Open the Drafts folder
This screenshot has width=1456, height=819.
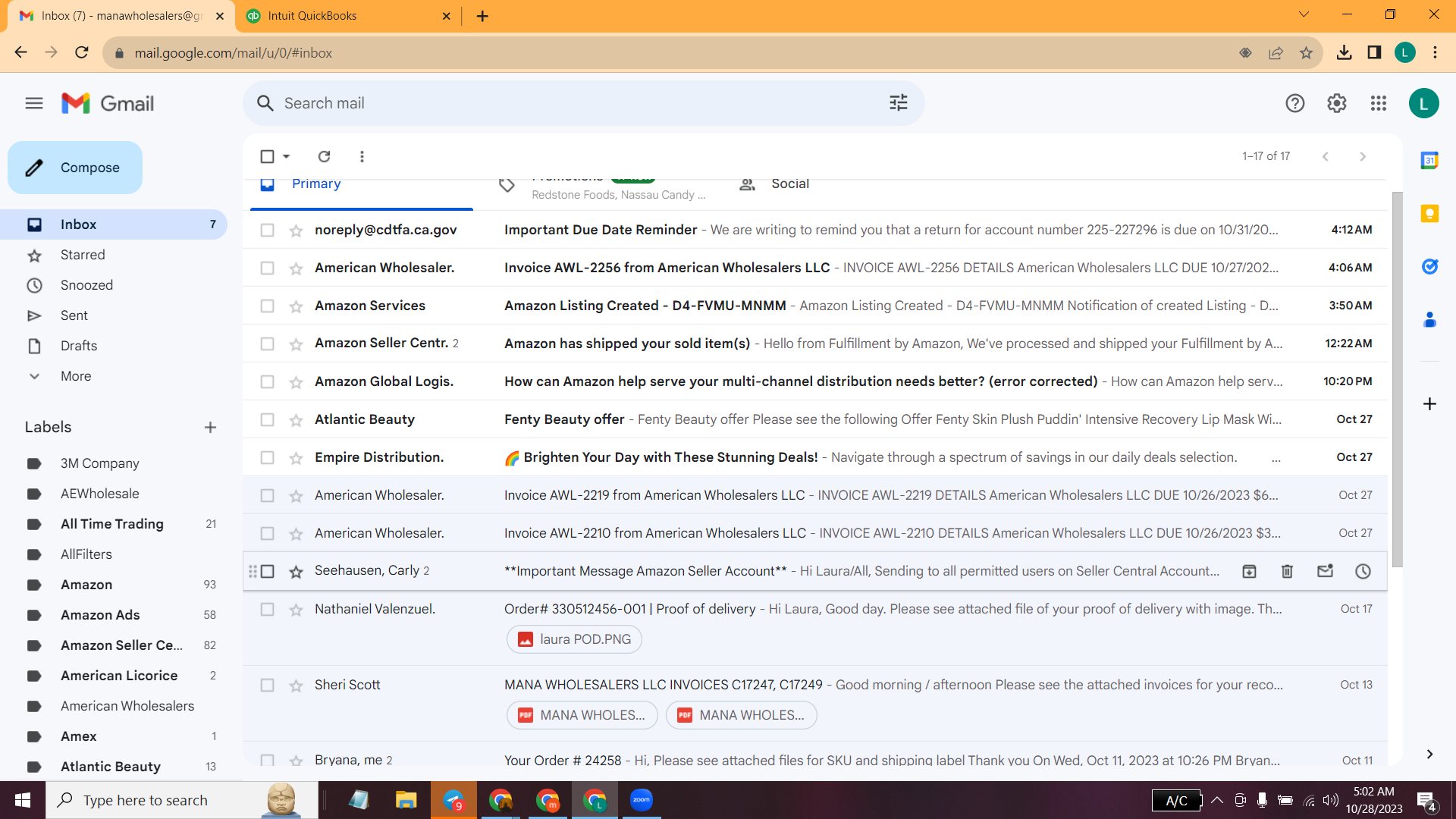coord(79,346)
